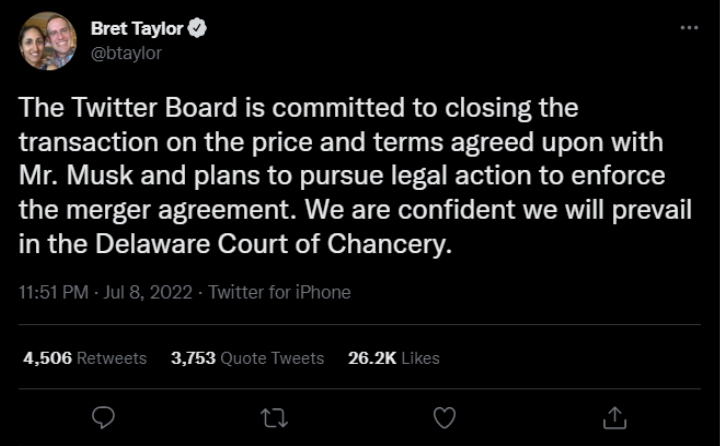
Task: Click the tweet text starting 'The Twitter Board'
Action: click(299, 106)
